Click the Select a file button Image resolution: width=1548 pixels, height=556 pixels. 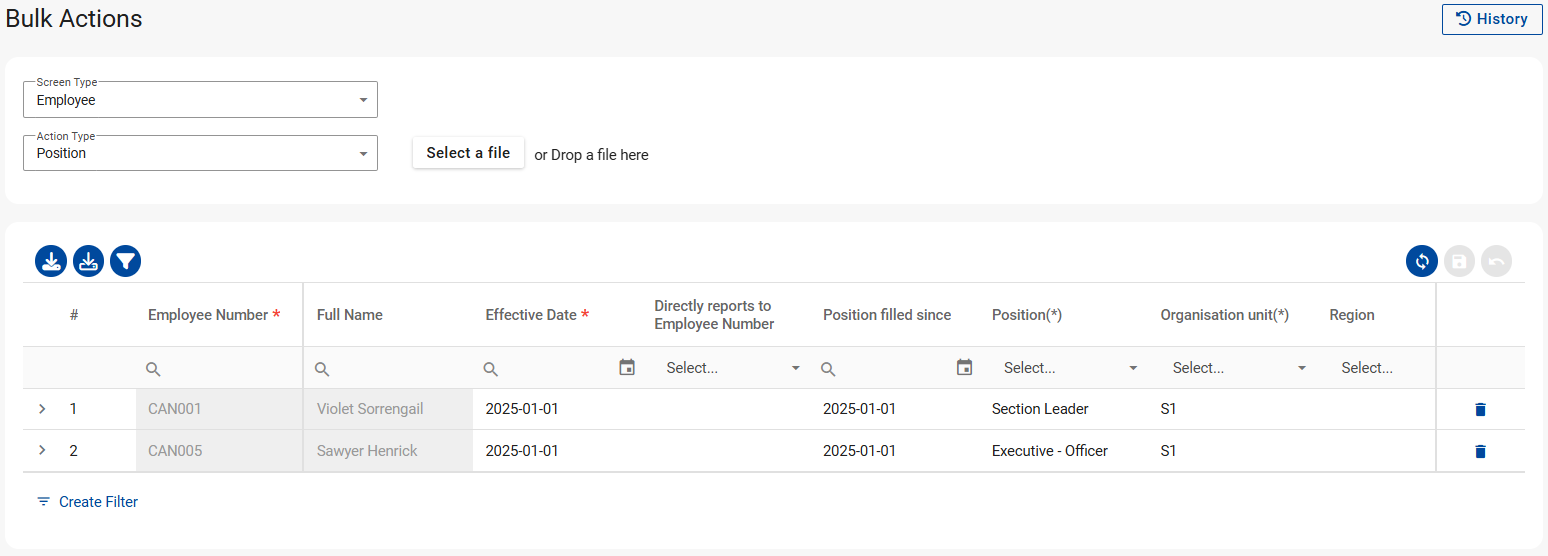click(468, 153)
